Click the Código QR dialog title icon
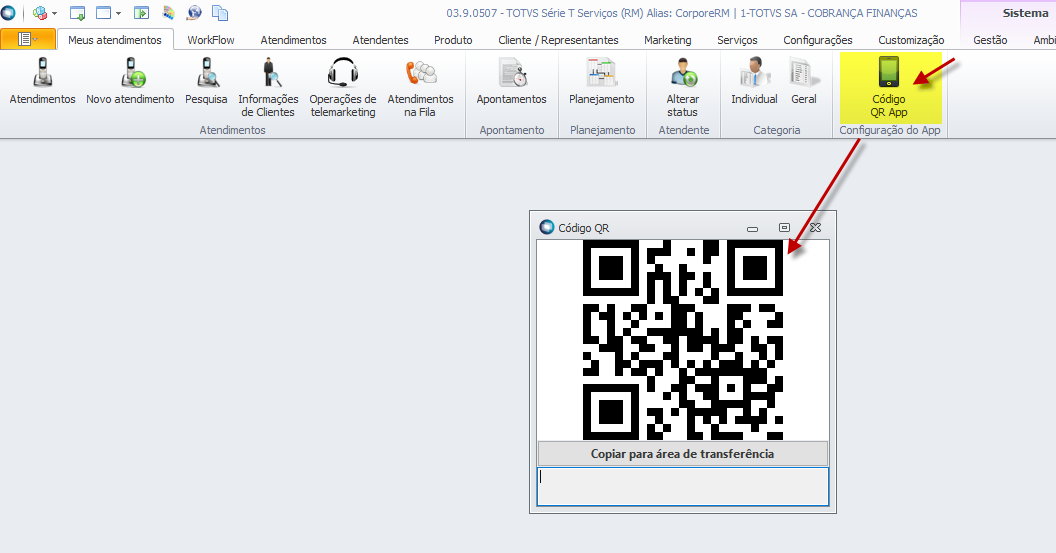The height and width of the screenshot is (553, 1056). 547,227
